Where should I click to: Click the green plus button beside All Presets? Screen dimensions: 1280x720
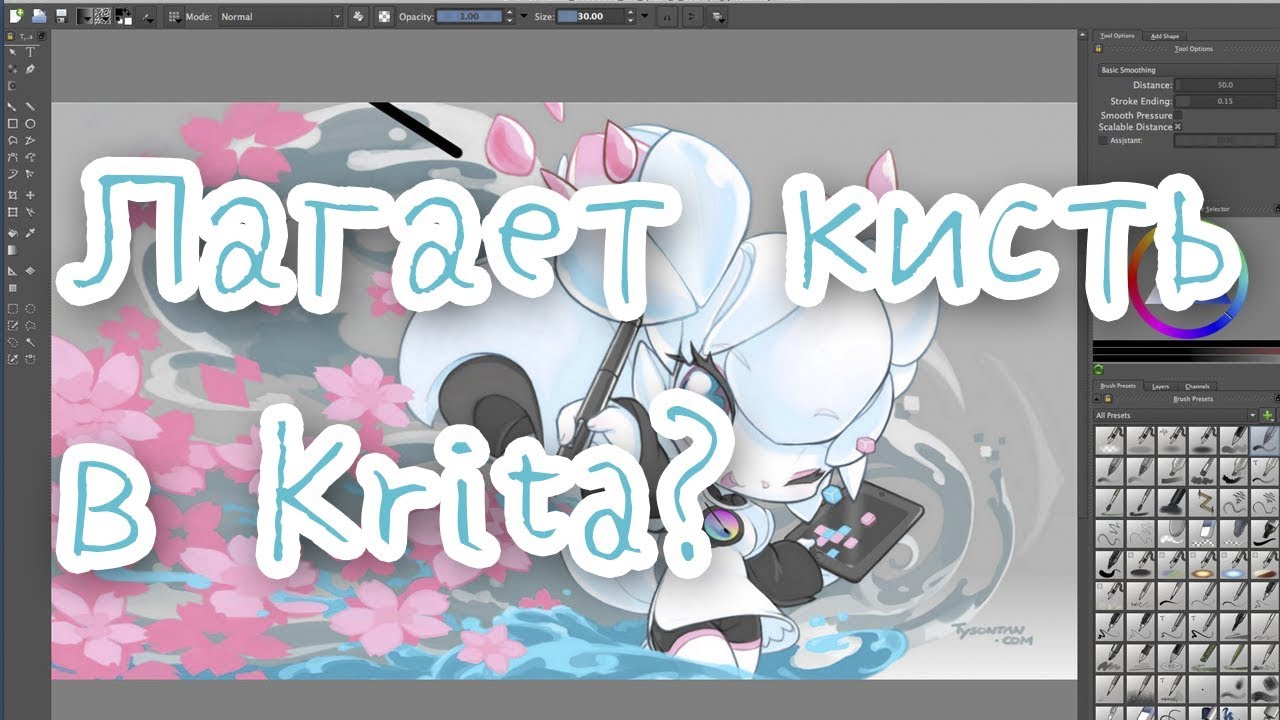pyautogui.click(x=1268, y=415)
